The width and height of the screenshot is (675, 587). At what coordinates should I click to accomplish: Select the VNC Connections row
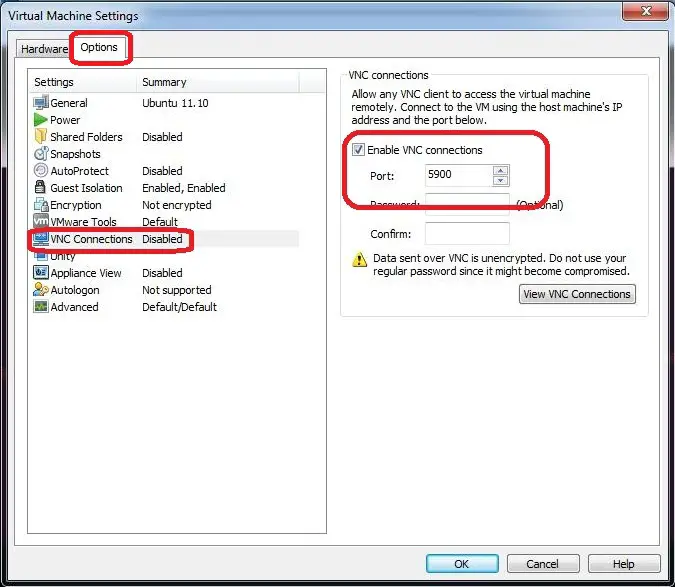(165, 239)
